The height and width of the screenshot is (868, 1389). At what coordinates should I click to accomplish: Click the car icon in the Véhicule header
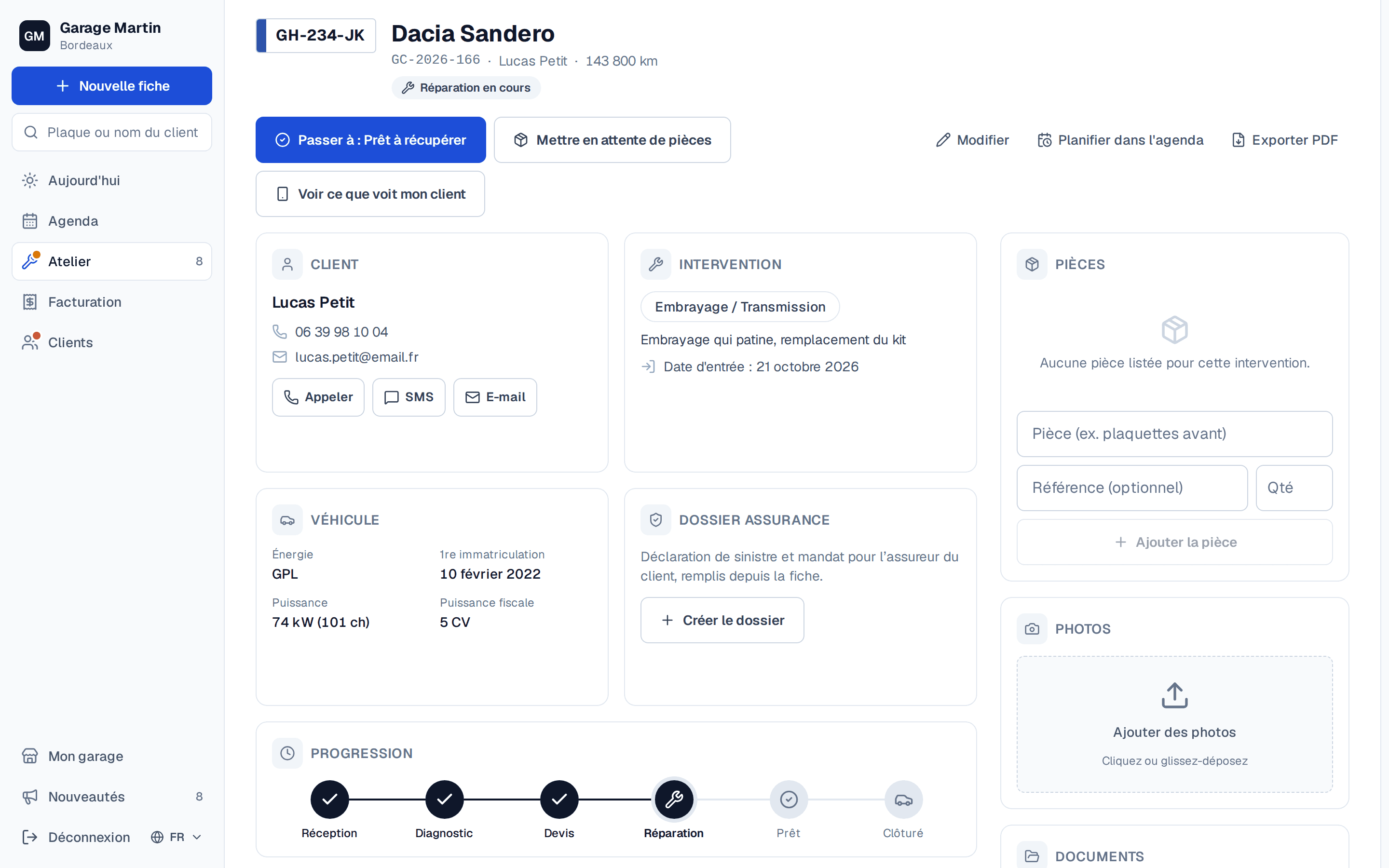[287, 519]
